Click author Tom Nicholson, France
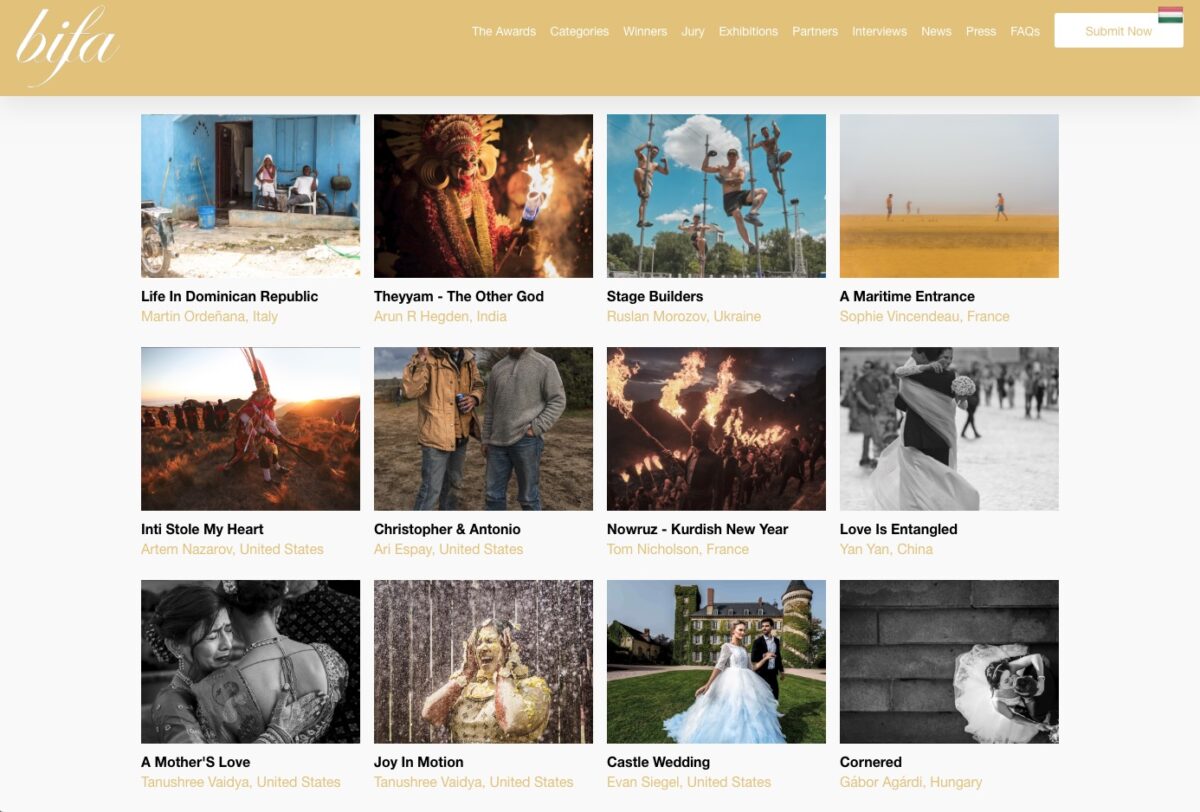 tap(678, 549)
